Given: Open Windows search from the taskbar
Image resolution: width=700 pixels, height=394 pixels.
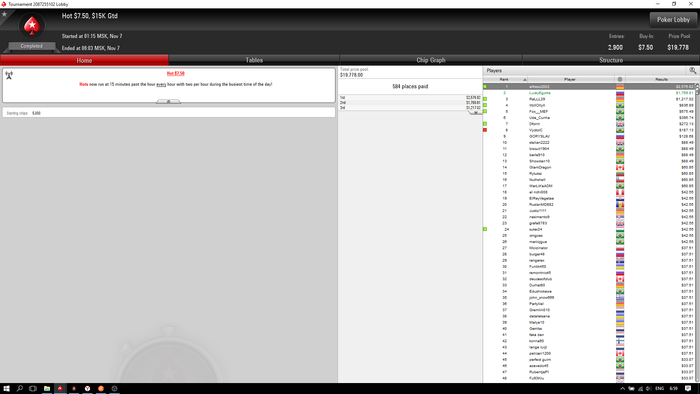Looking at the screenshot, I should tap(20, 389).
